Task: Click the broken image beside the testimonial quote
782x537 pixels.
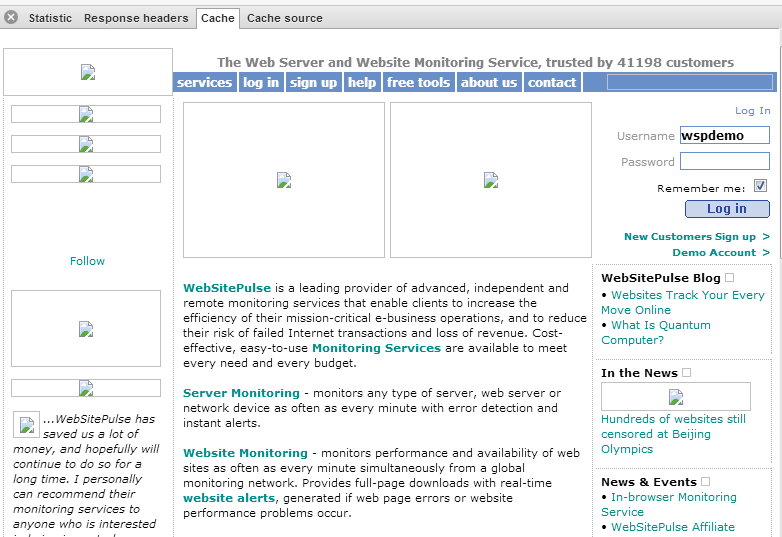Action: (26, 424)
